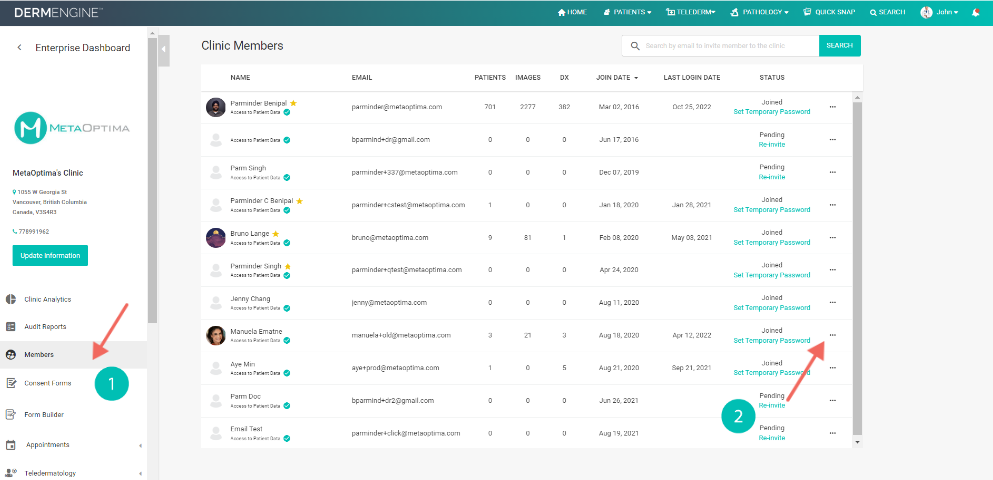
Task: Open Search in the top navigation
Action: pyautogui.click(x=887, y=12)
